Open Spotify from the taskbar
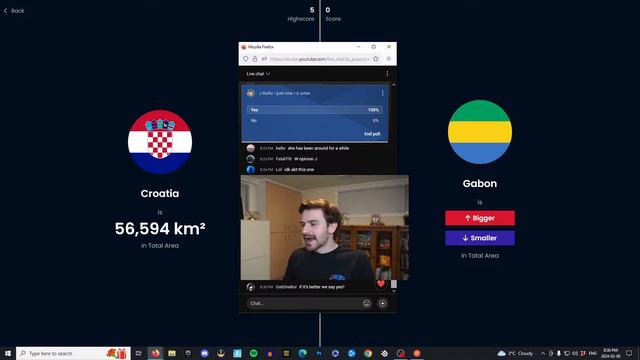This screenshot has height=360, width=640. click(253, 353)
